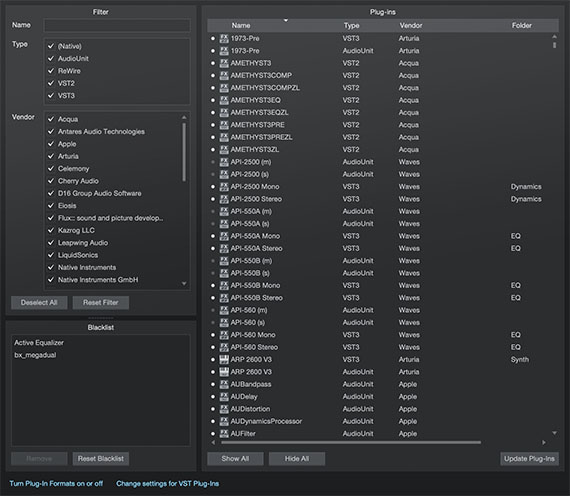Uncheck the ReWire type filter
The height and width of the screenshot is (496, 570).
point(51,71)
